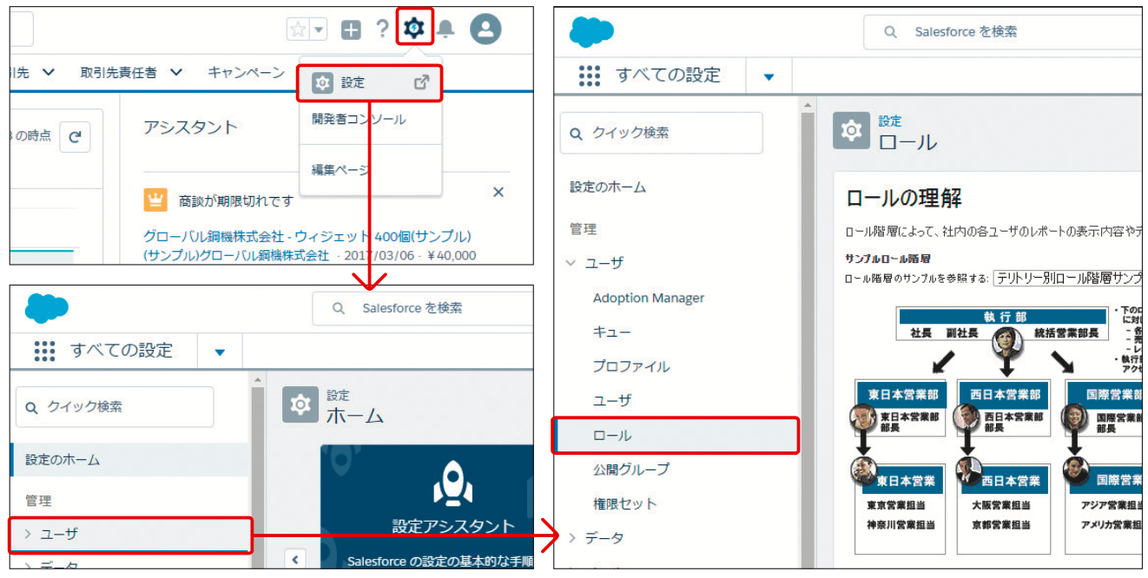The width and height of the screenshot is (1148, 578).
Task: Open app launcher grid in lower-left panel
Action: 45,350
